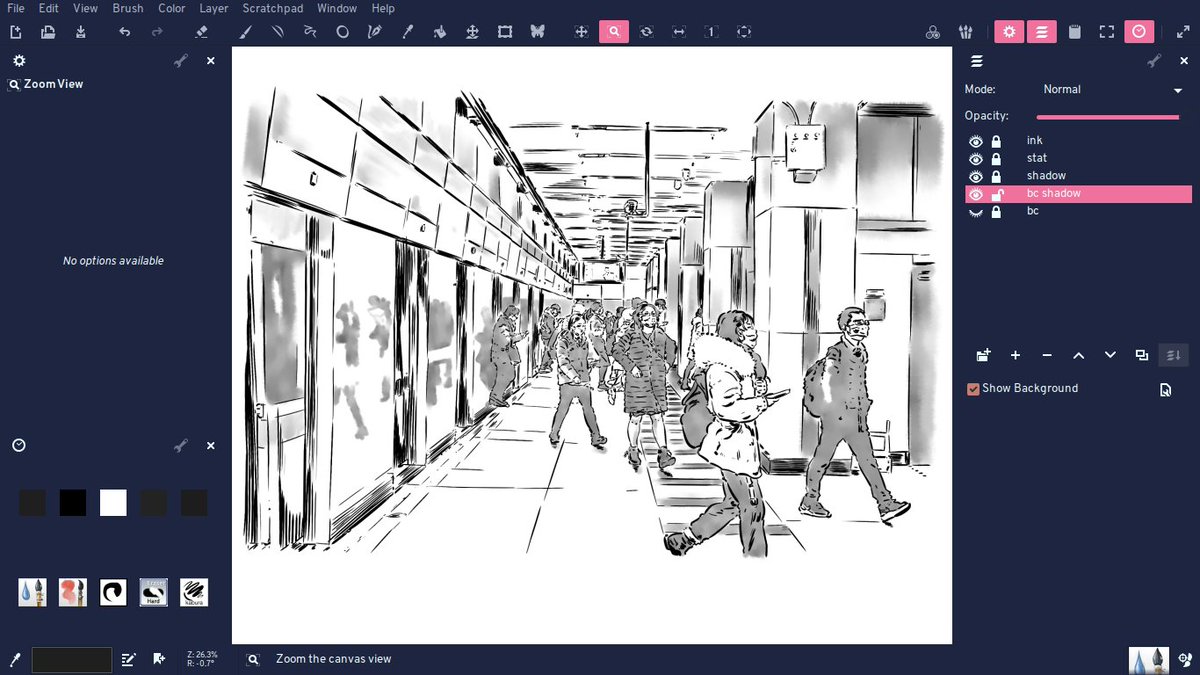1200x675 pixels.
Task: Lock the bc shadow layer padlock
Action: coord(996,194)
